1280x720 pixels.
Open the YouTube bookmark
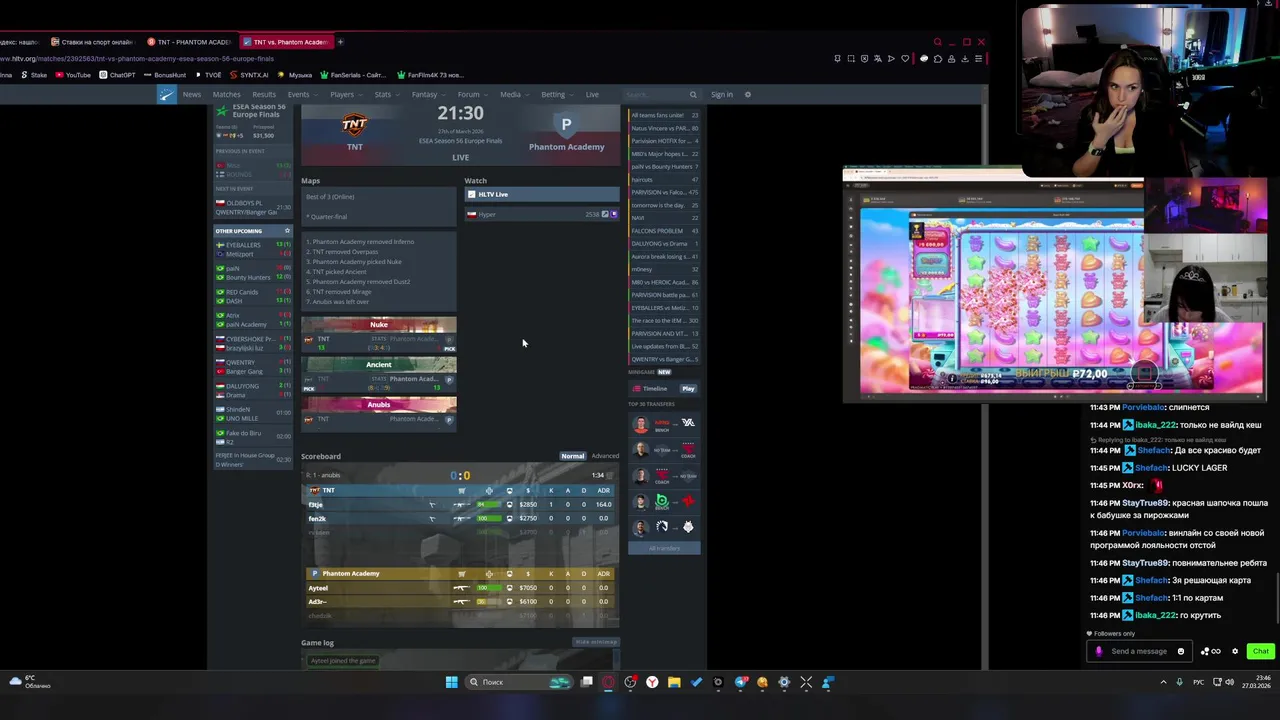(72, 75)
